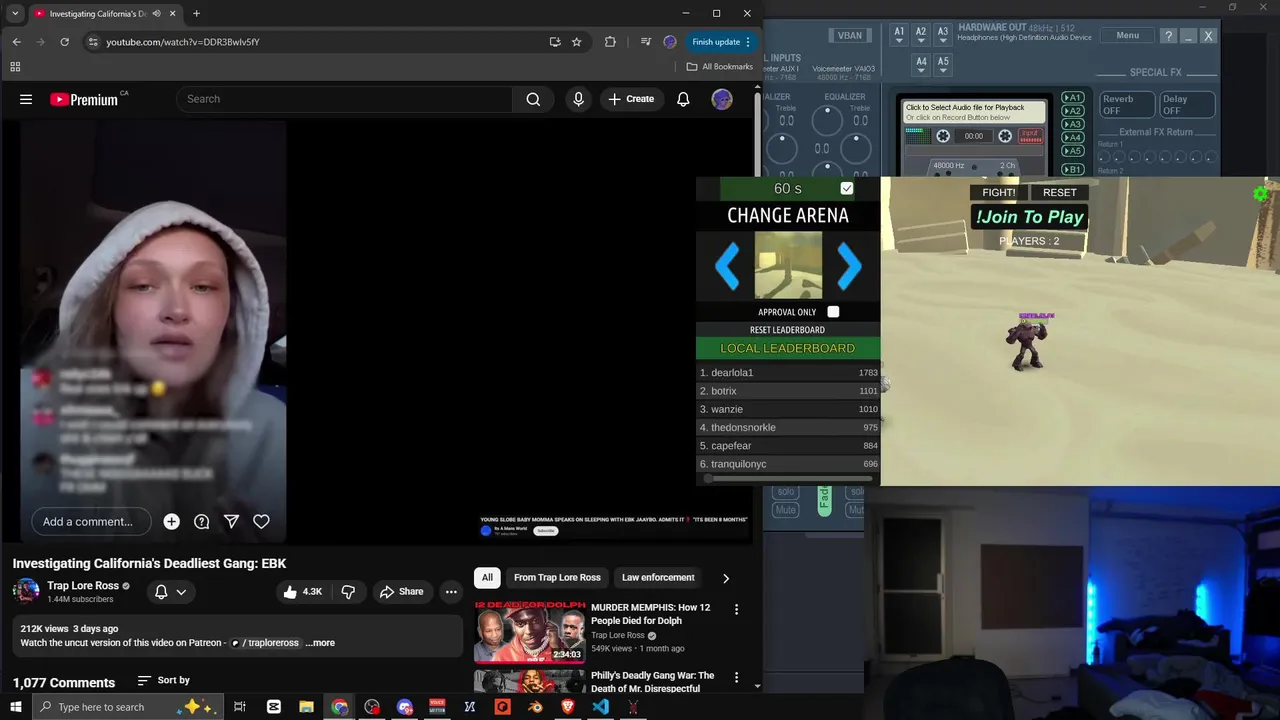Click the heart icon next to comment box
The height and width of the screenshot is (720, 1280).
tap(261, 521)
